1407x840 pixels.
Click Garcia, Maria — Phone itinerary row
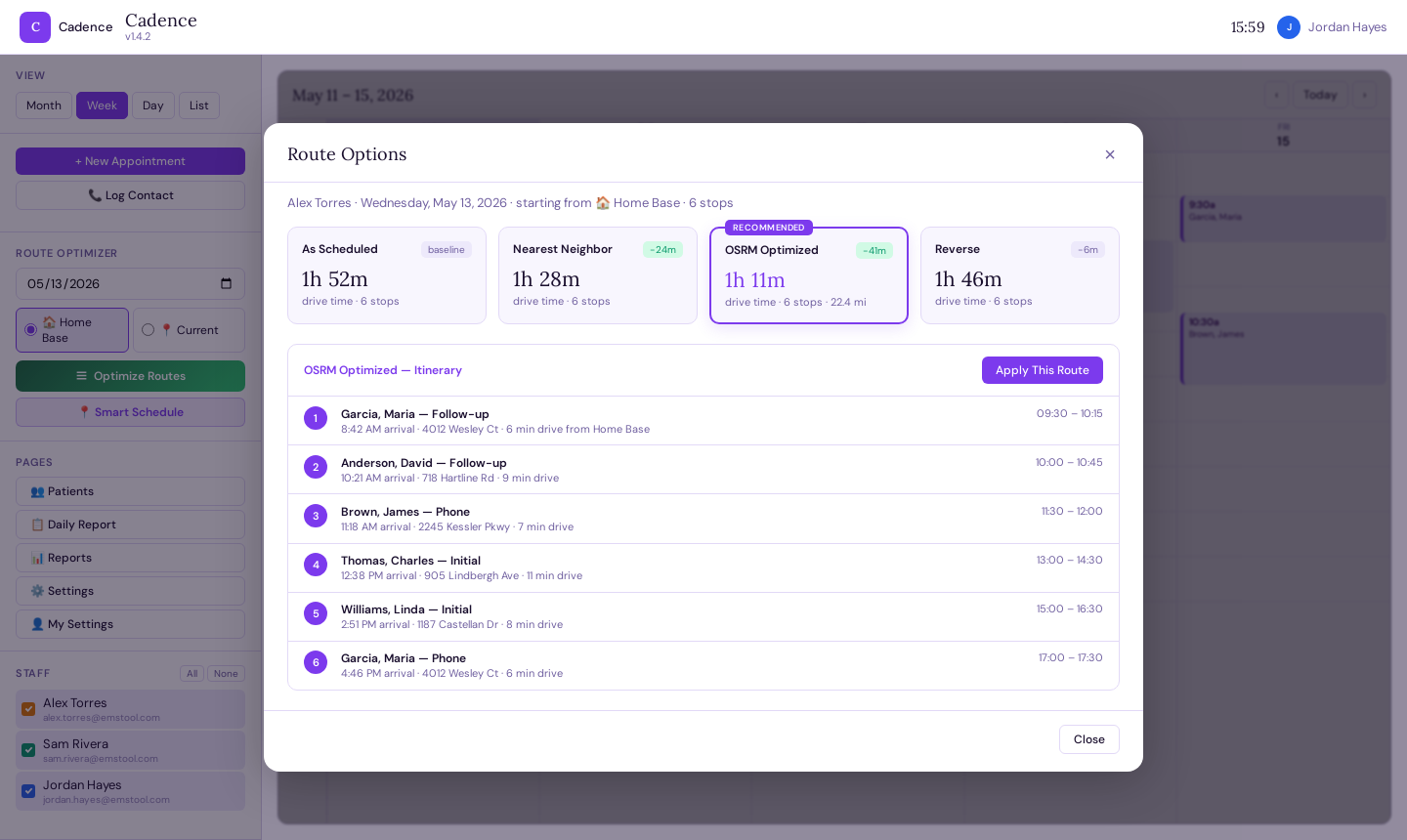[703, 665]
